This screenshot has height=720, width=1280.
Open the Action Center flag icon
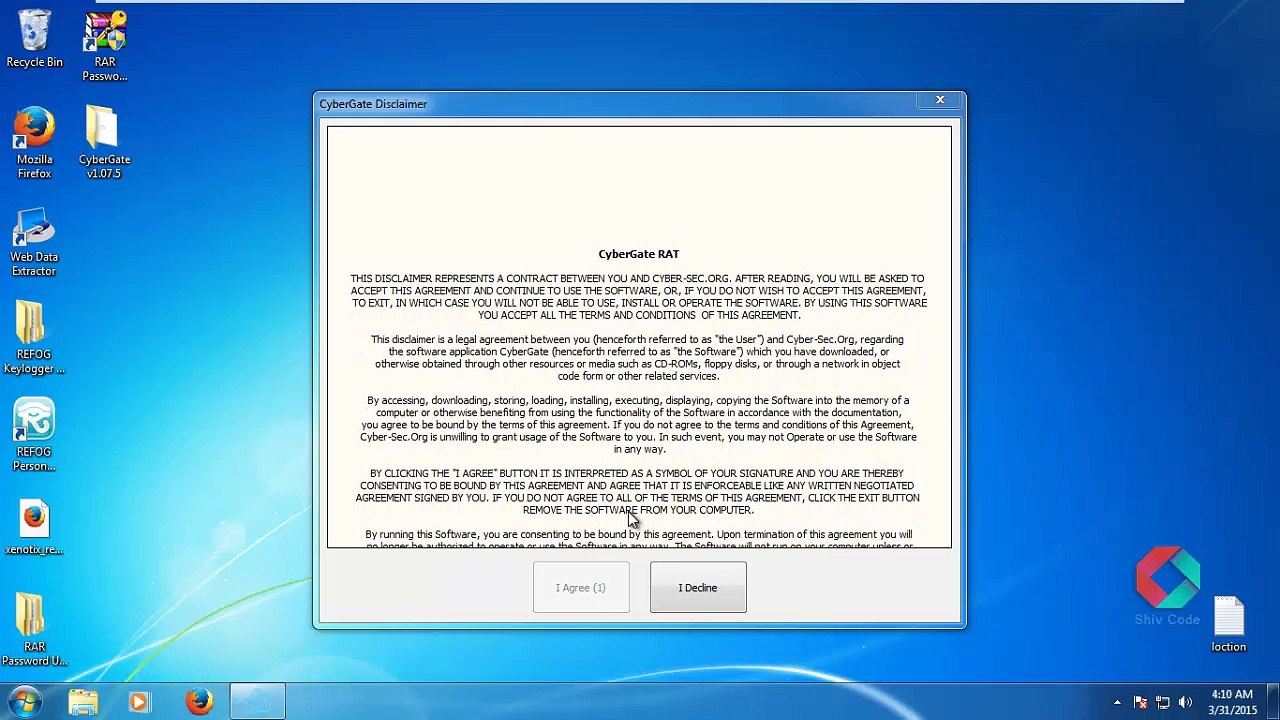click(1140, 702)
